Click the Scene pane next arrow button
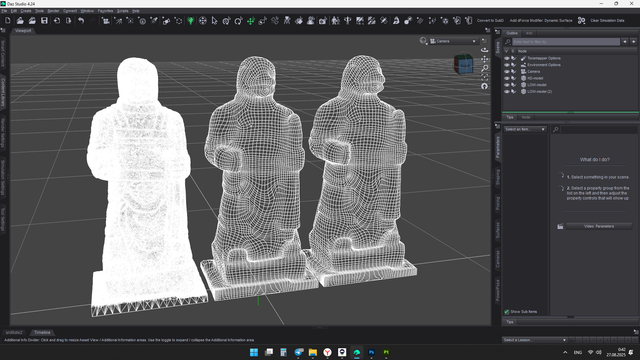 pos(633,42)
